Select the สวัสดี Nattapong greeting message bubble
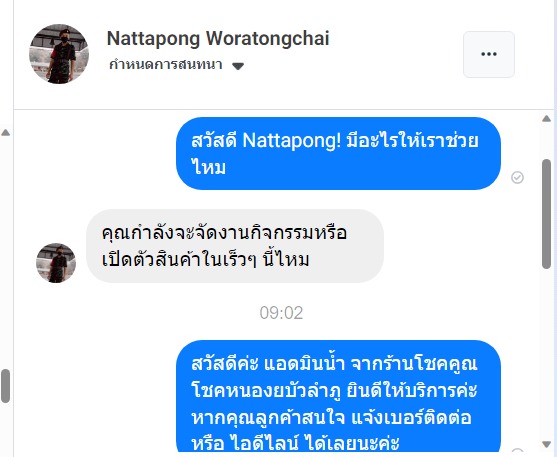Screen dimensions: 557x457 [339, 154]
